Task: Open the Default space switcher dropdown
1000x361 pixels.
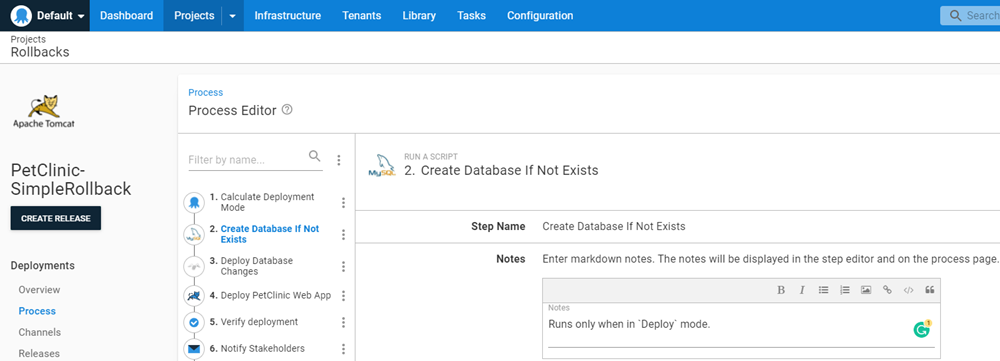Action: (48, 15)
